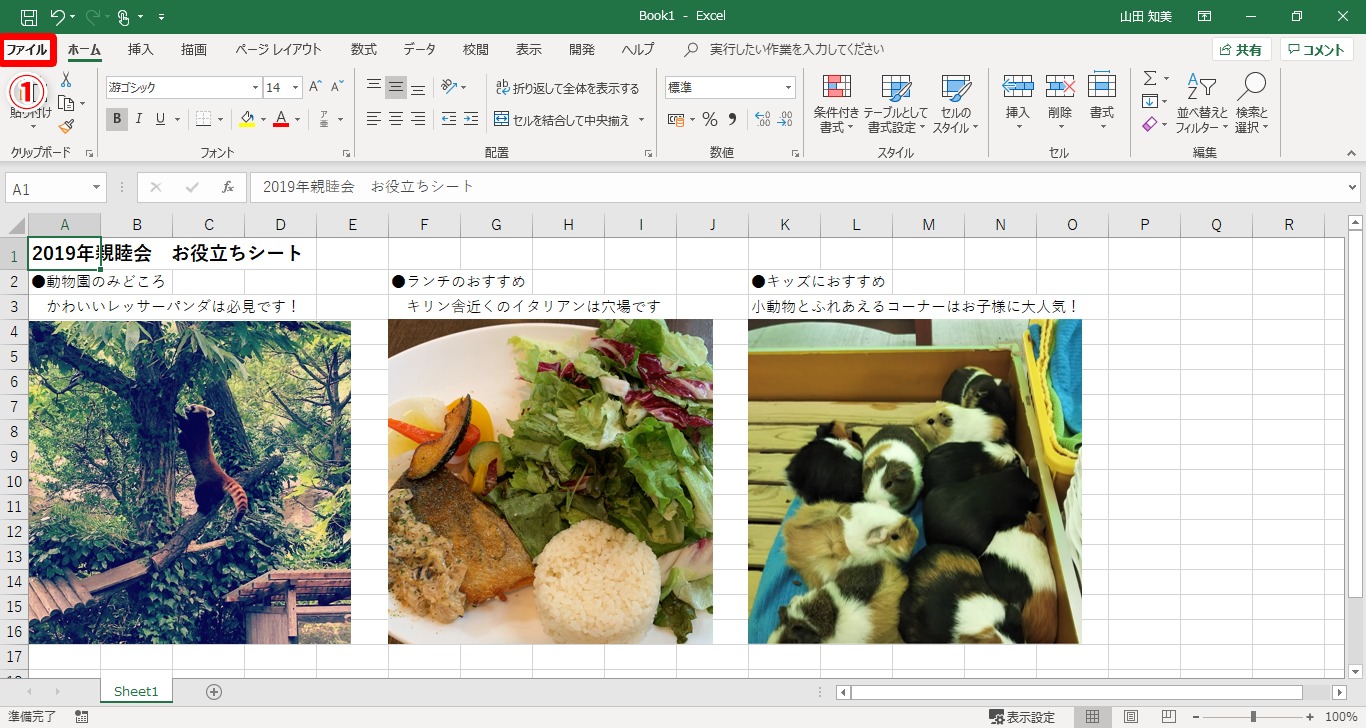Switch to the 数式 tab
This screenshot has height=728, width=1366.
(364, 49)
